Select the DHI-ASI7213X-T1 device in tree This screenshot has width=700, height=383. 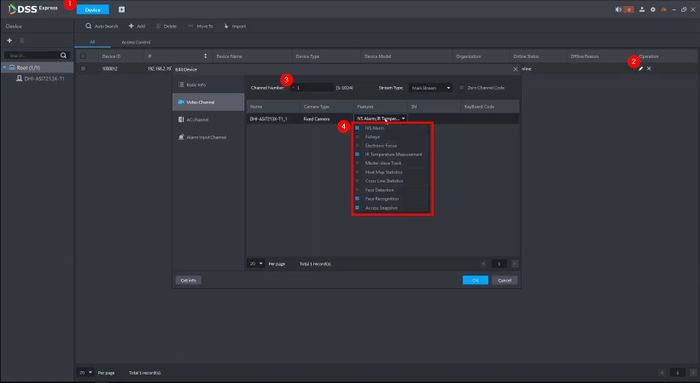click(40, 79)
